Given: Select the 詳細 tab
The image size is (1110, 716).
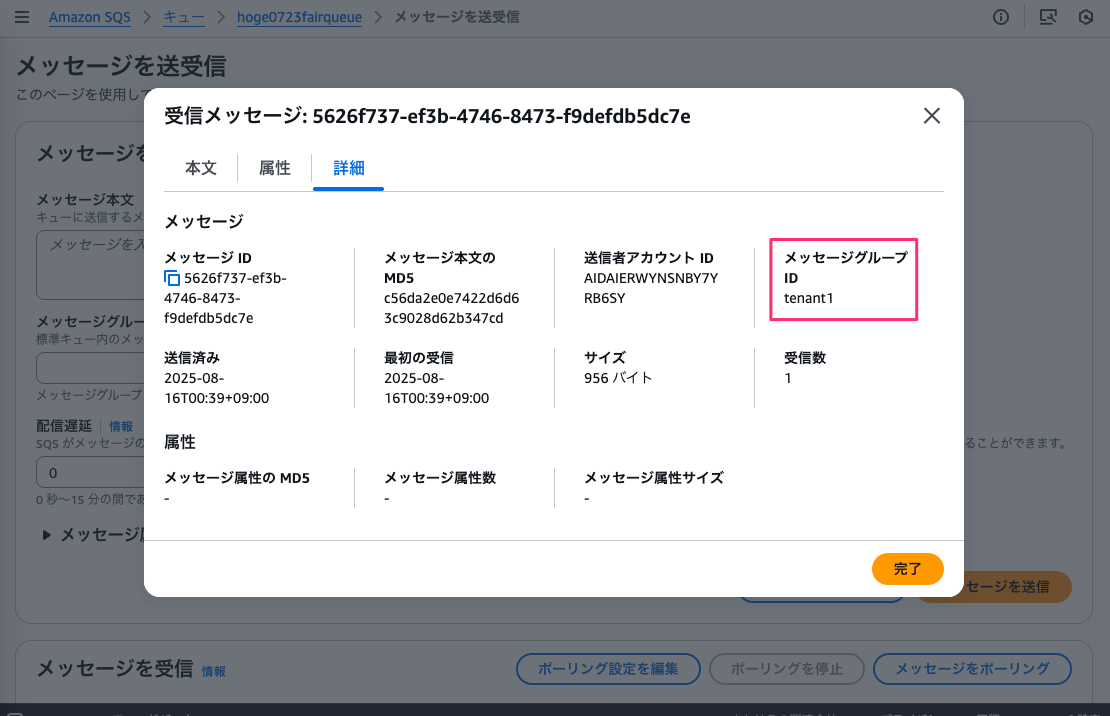Looking at the screenshot, I should (x=348, y=168).
